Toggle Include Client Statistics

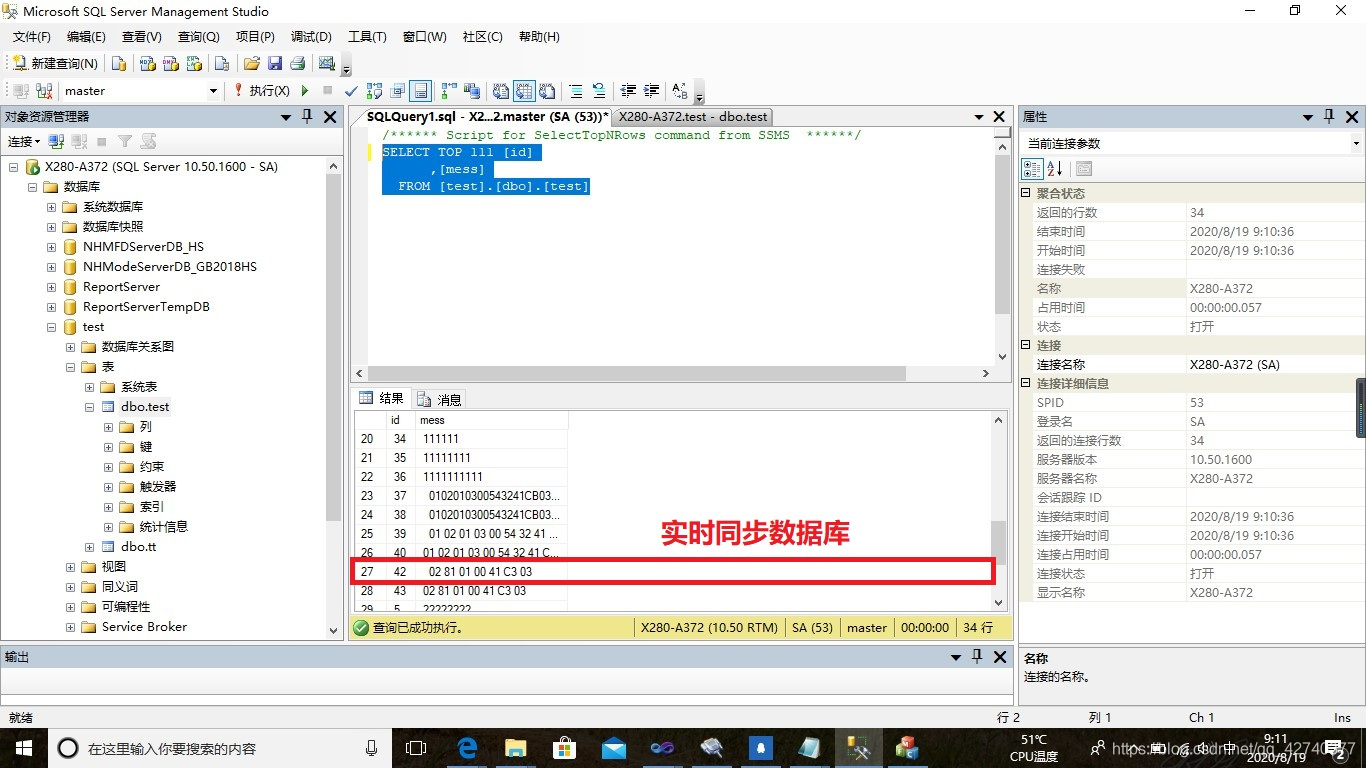click(470, 91)
